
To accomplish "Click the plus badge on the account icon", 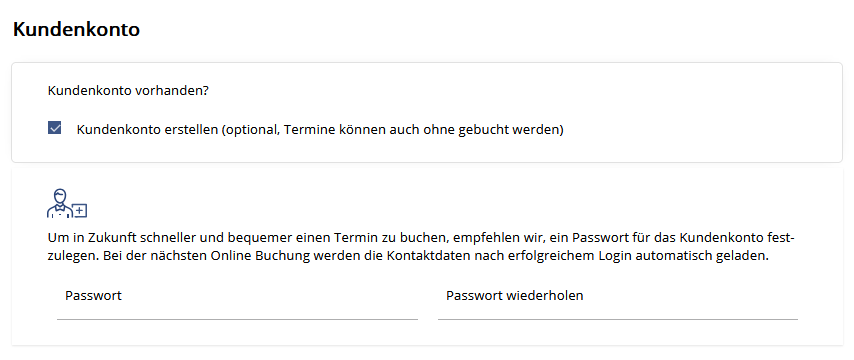I will pos(80,210).
